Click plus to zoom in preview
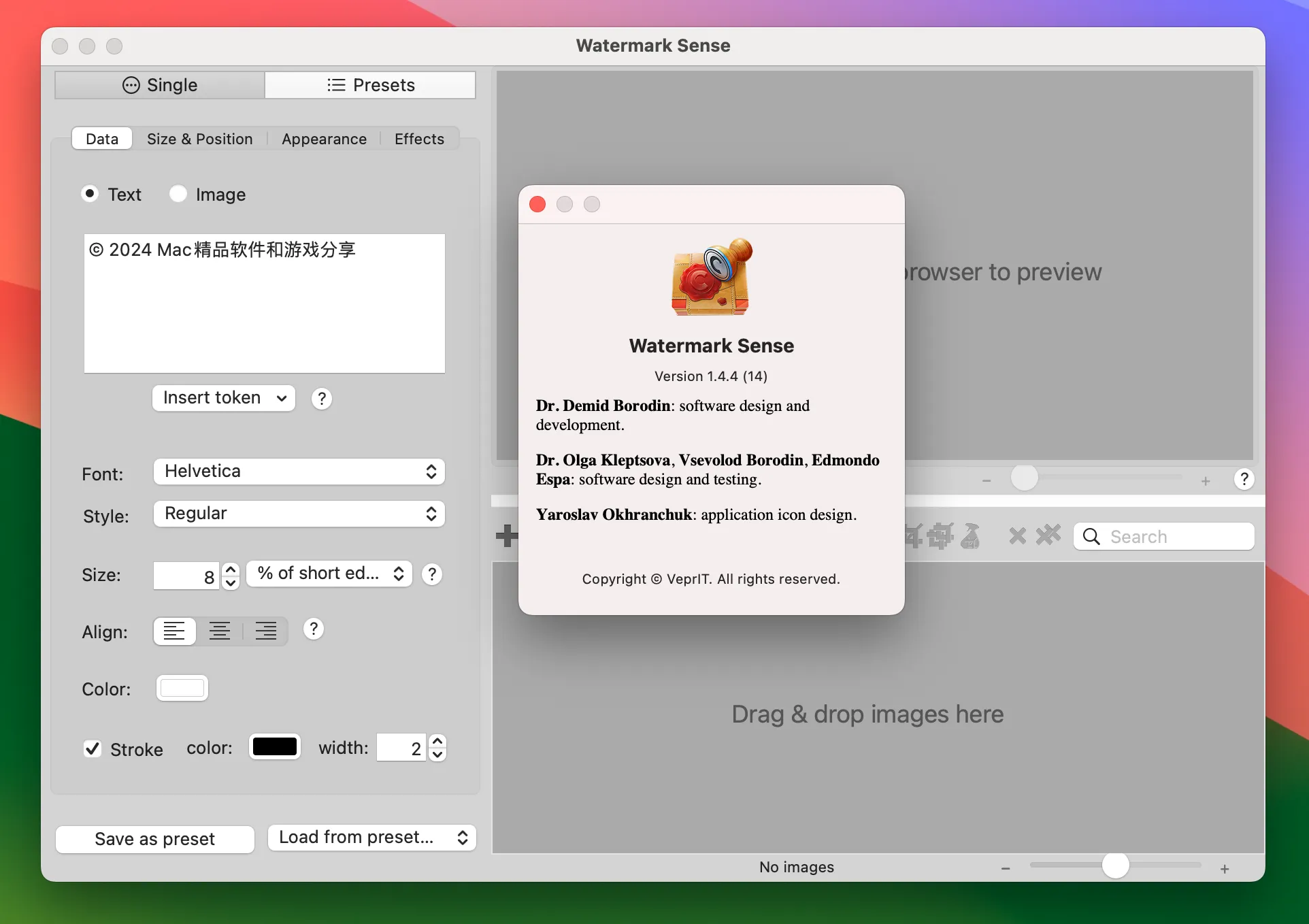 point(1206,481)
